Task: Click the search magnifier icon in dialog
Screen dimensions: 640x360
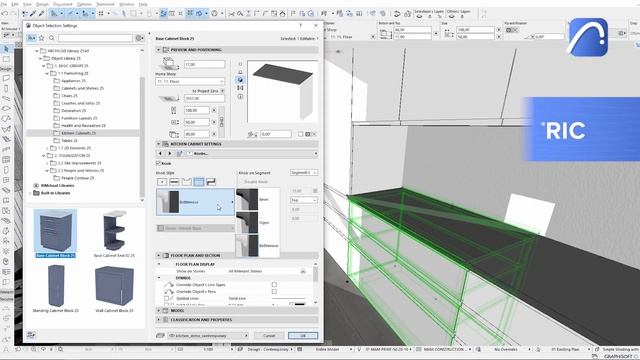Action: (x=51, y=38)
